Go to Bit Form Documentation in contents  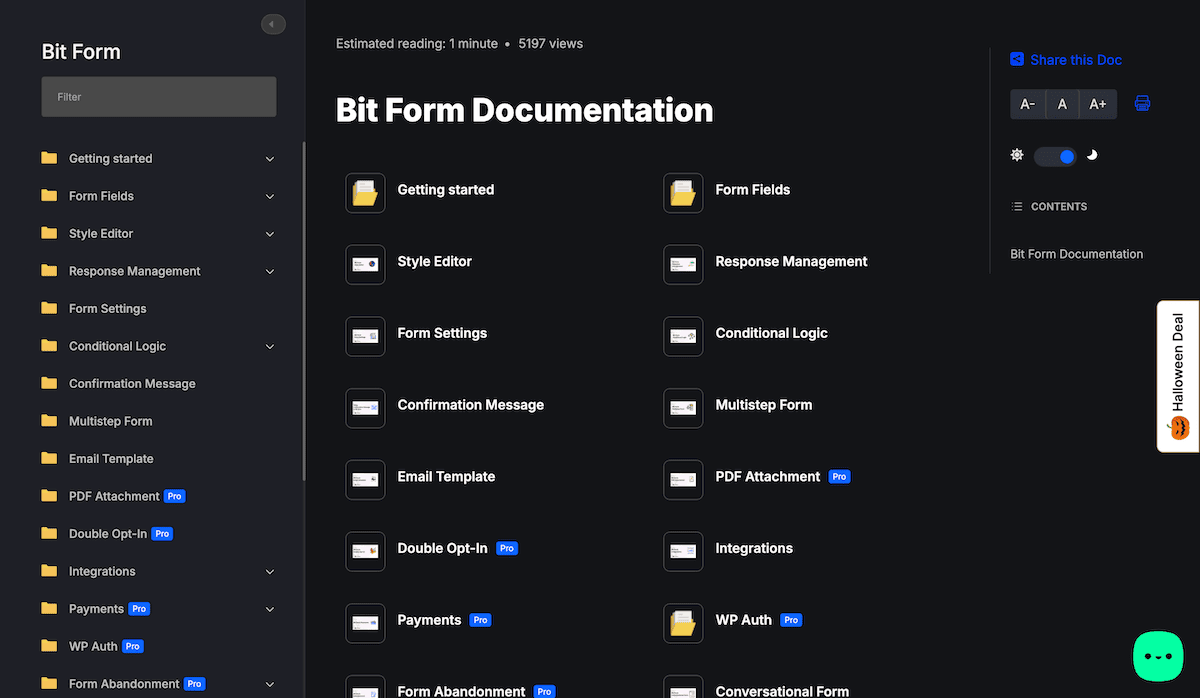[1077, 254]
